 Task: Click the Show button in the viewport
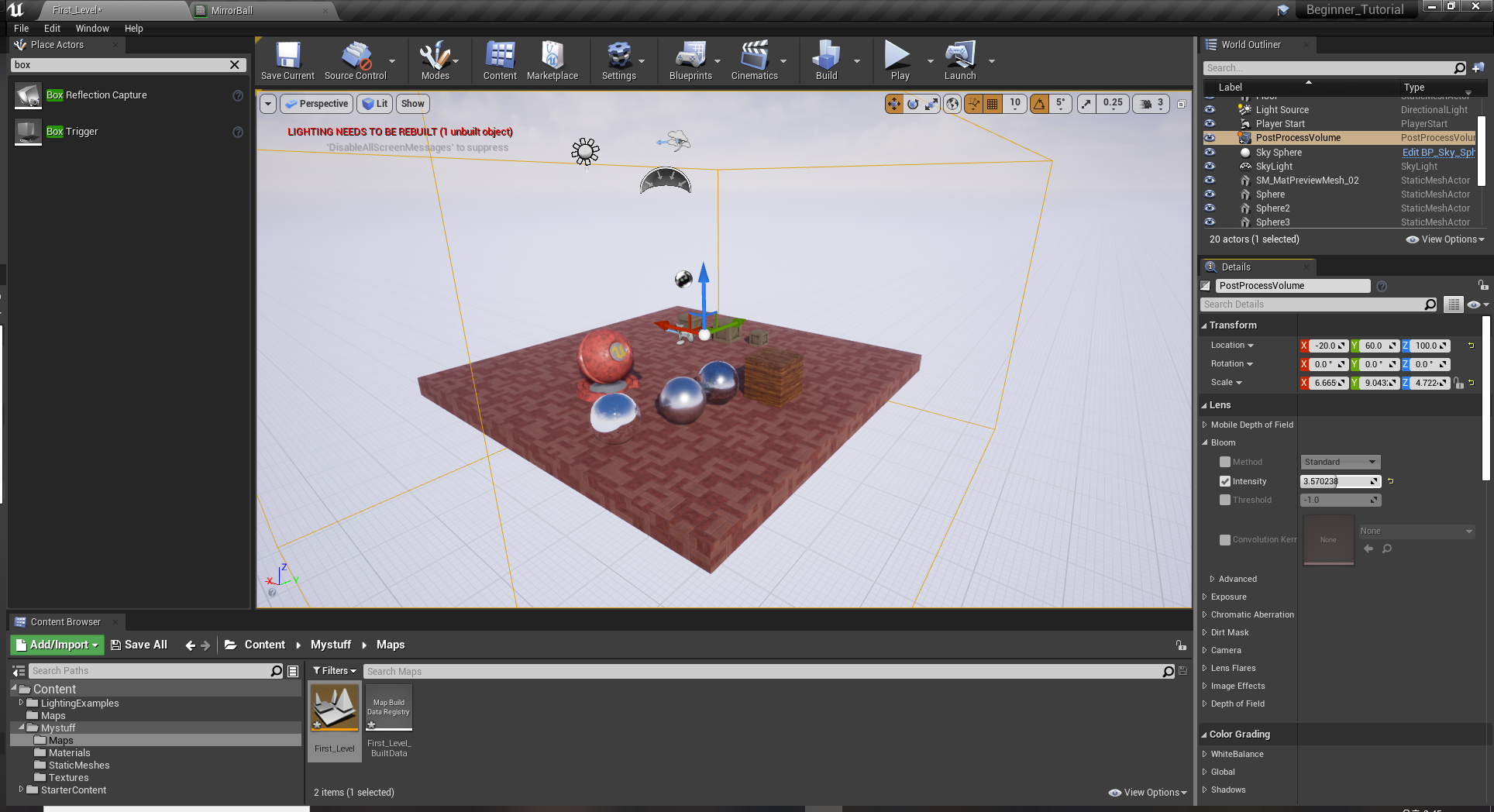click(x=412, y=104)
